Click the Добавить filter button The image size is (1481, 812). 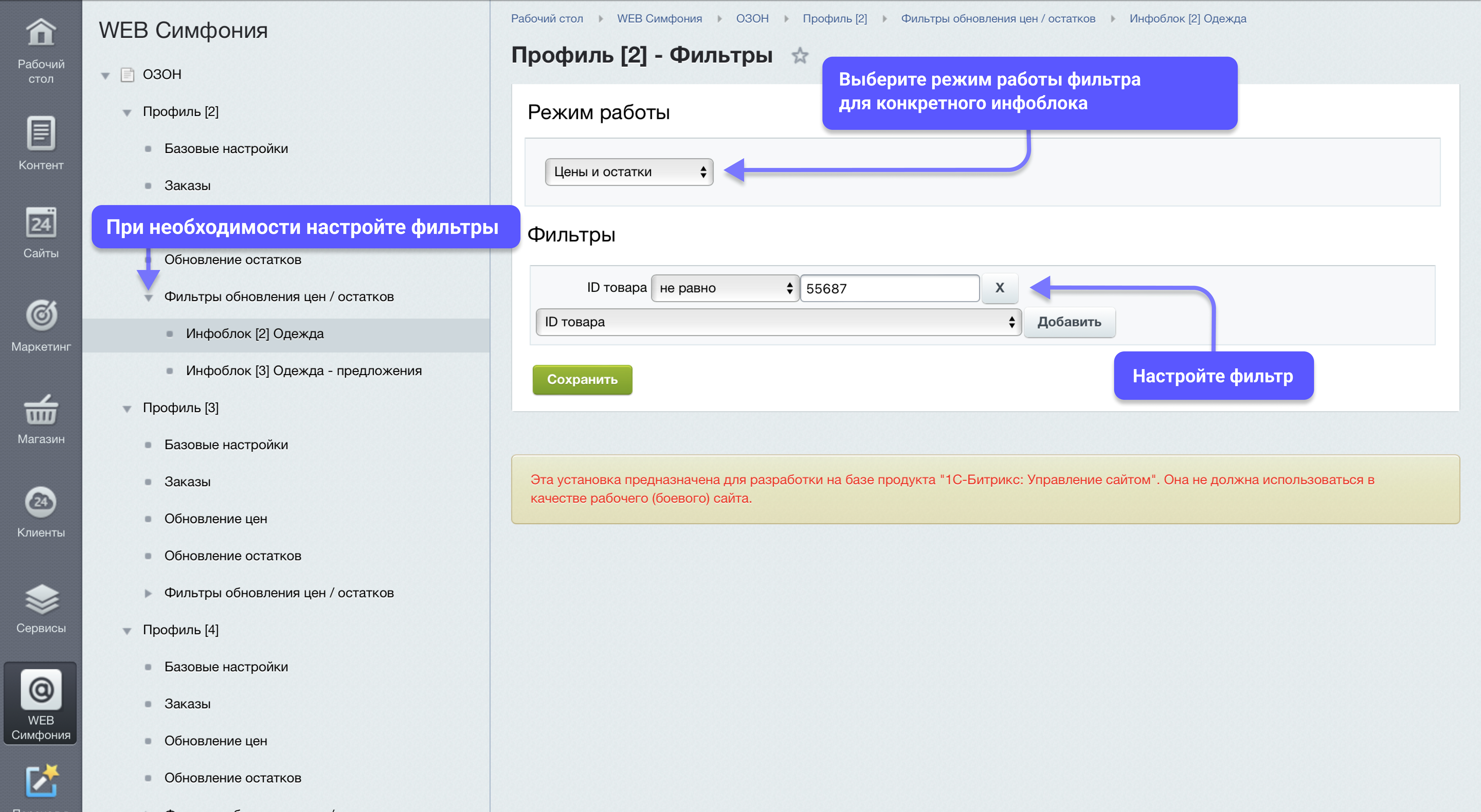click(x=1069, y=322)
